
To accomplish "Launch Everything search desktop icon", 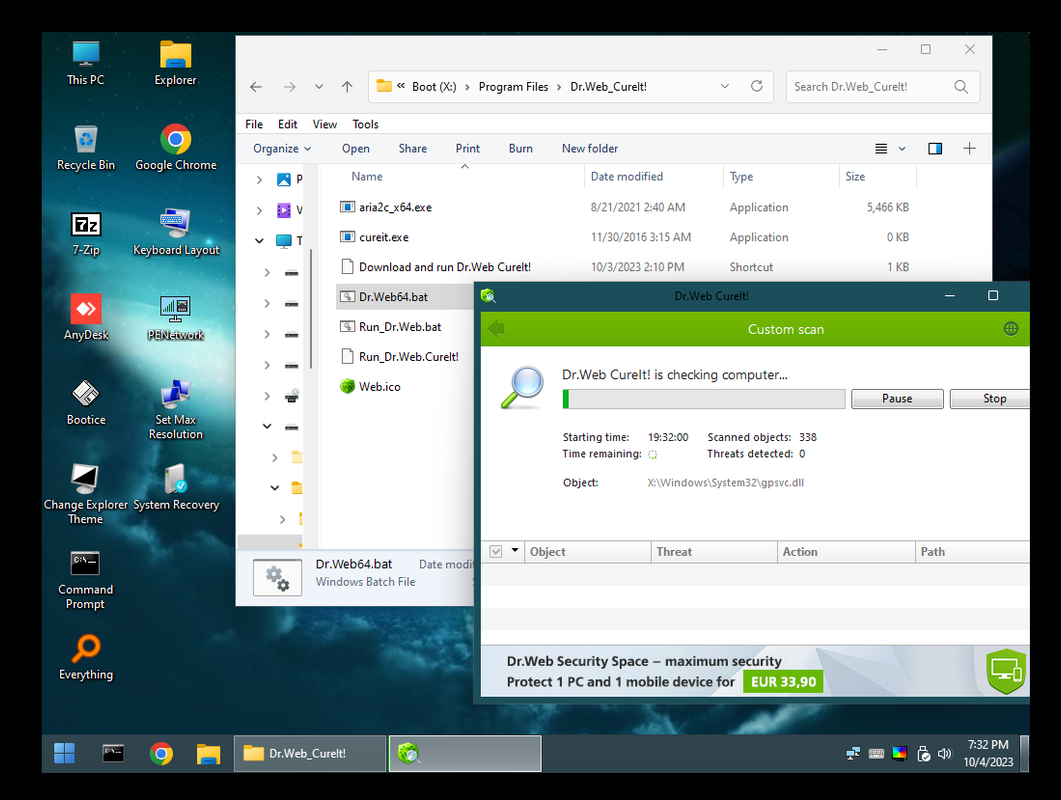I will pos(86,657).
